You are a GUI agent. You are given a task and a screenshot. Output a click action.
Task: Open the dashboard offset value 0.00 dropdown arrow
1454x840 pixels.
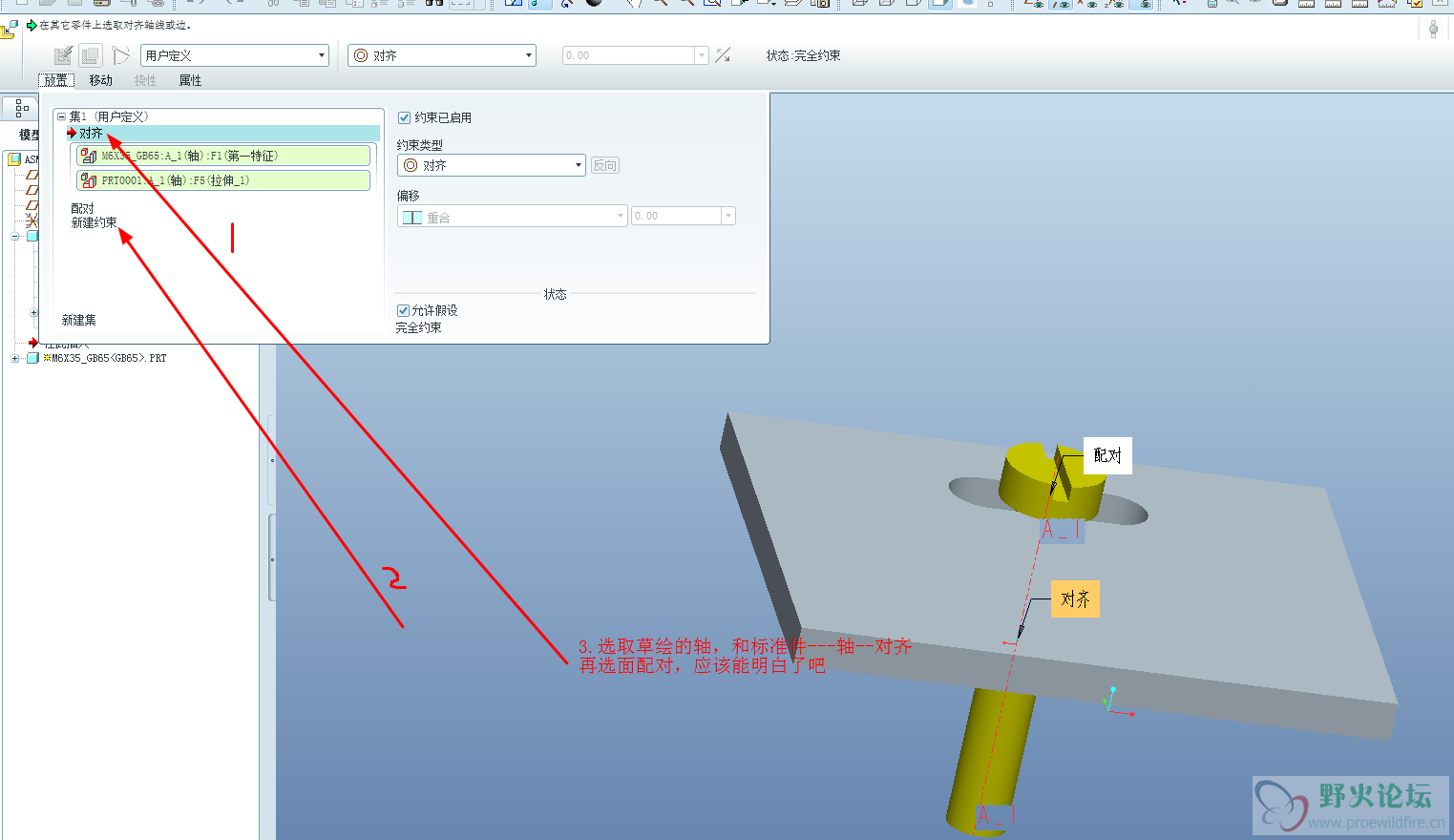point(703,55)
